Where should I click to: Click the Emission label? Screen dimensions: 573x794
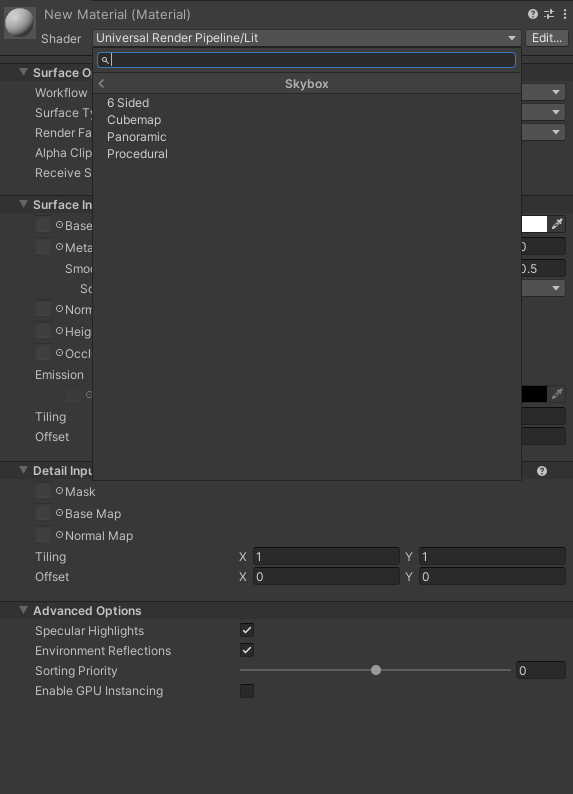tap(59, 375)
